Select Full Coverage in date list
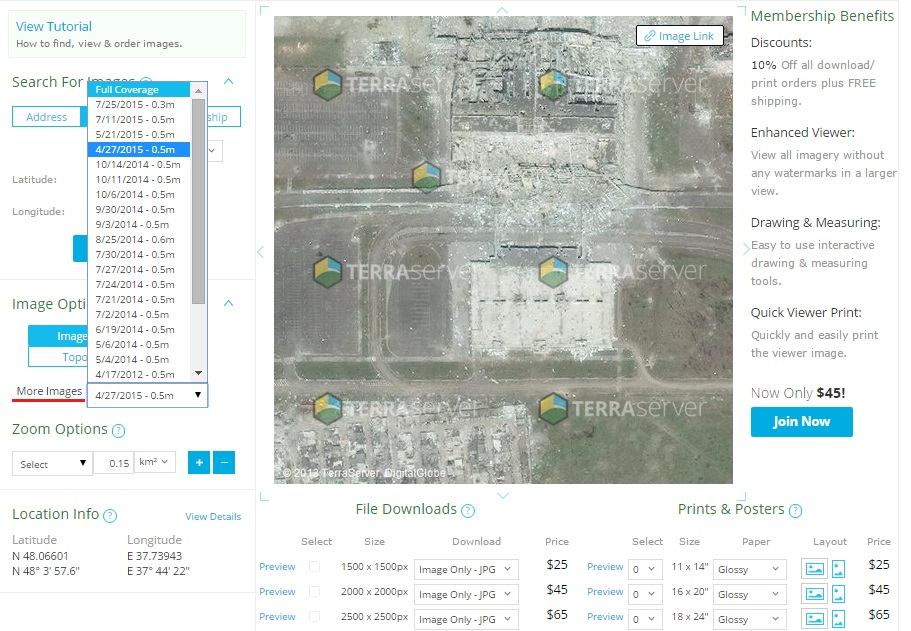This screenshot has height=631, width=911. (139, 89)
